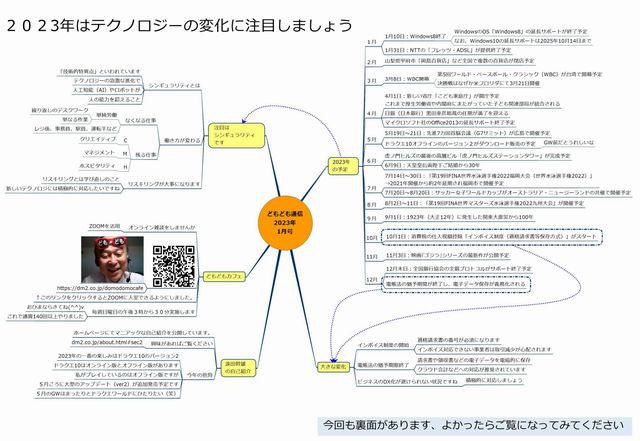640x441 pixels.
Task: Click the '繰り返しのデスクワーク' node
Action: [60, 110]
